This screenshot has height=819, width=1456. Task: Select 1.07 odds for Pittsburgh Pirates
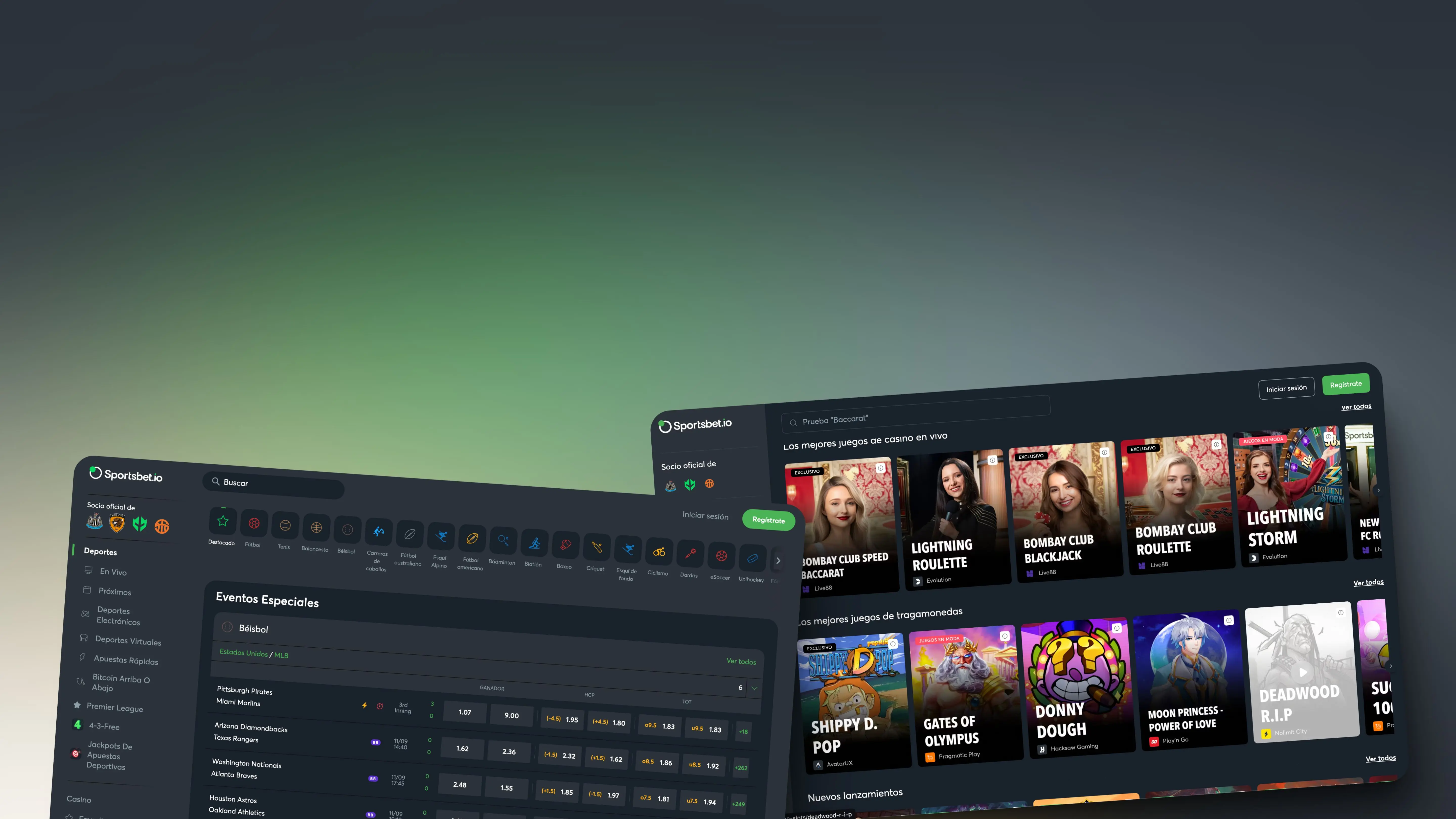pyautogui.click(x=465, y=712)
